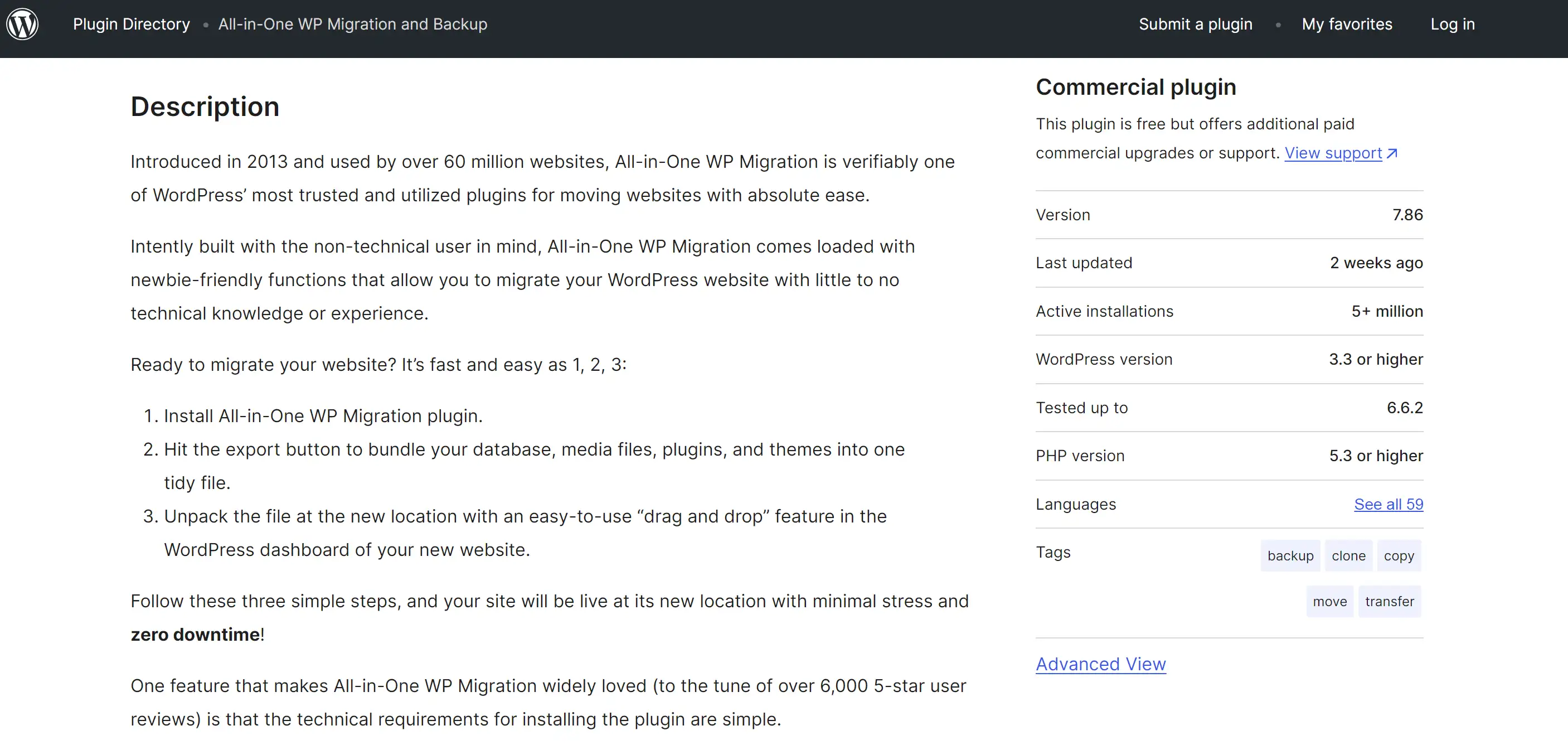The width and height of the screenshot is (1568, 745).
Task: Select the backup tag
Action: [1290, 555]
